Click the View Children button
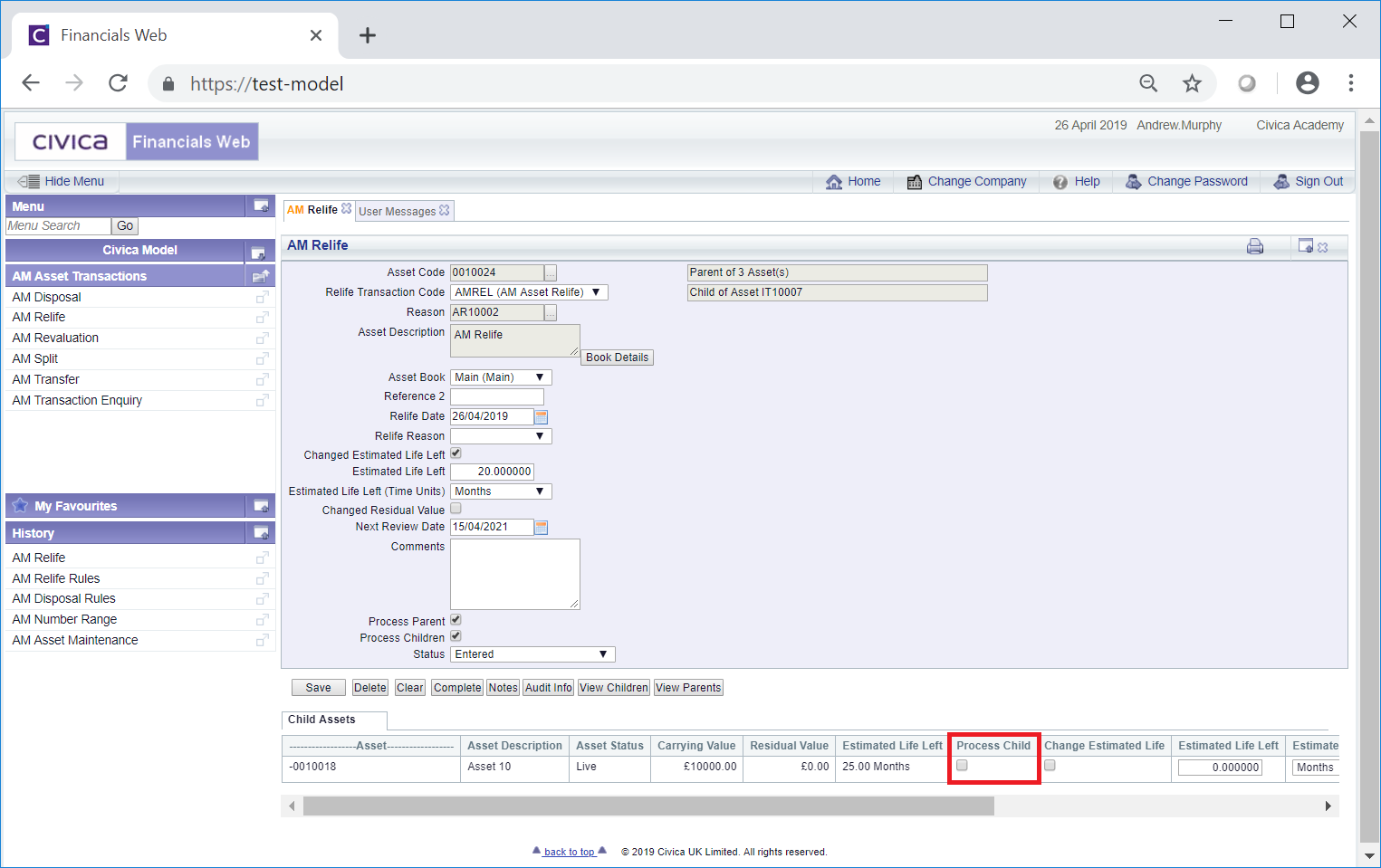The image size is (1381, 868). click(x=614, y=688)
